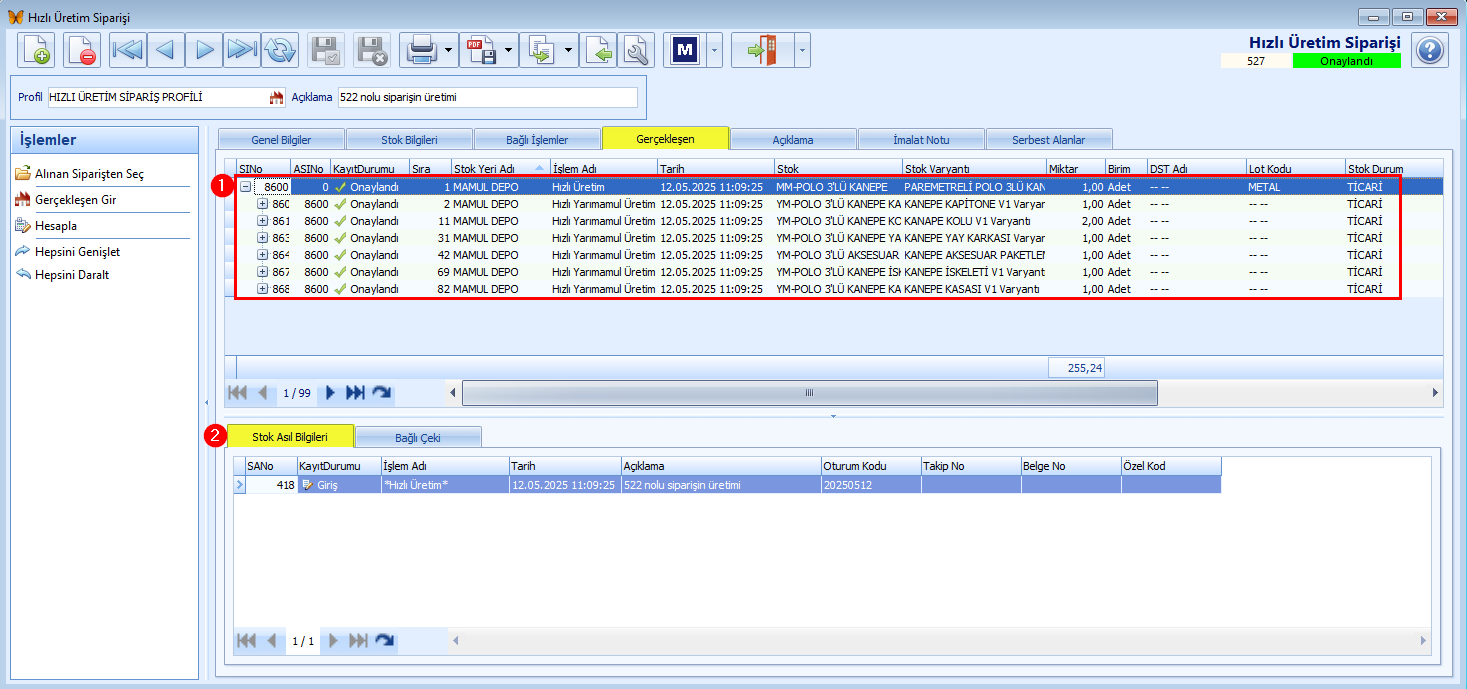Expand the KANEPE KAPİTONE V1 row
Viewport: 1467px width, 689px height.
tap(263, 204)
